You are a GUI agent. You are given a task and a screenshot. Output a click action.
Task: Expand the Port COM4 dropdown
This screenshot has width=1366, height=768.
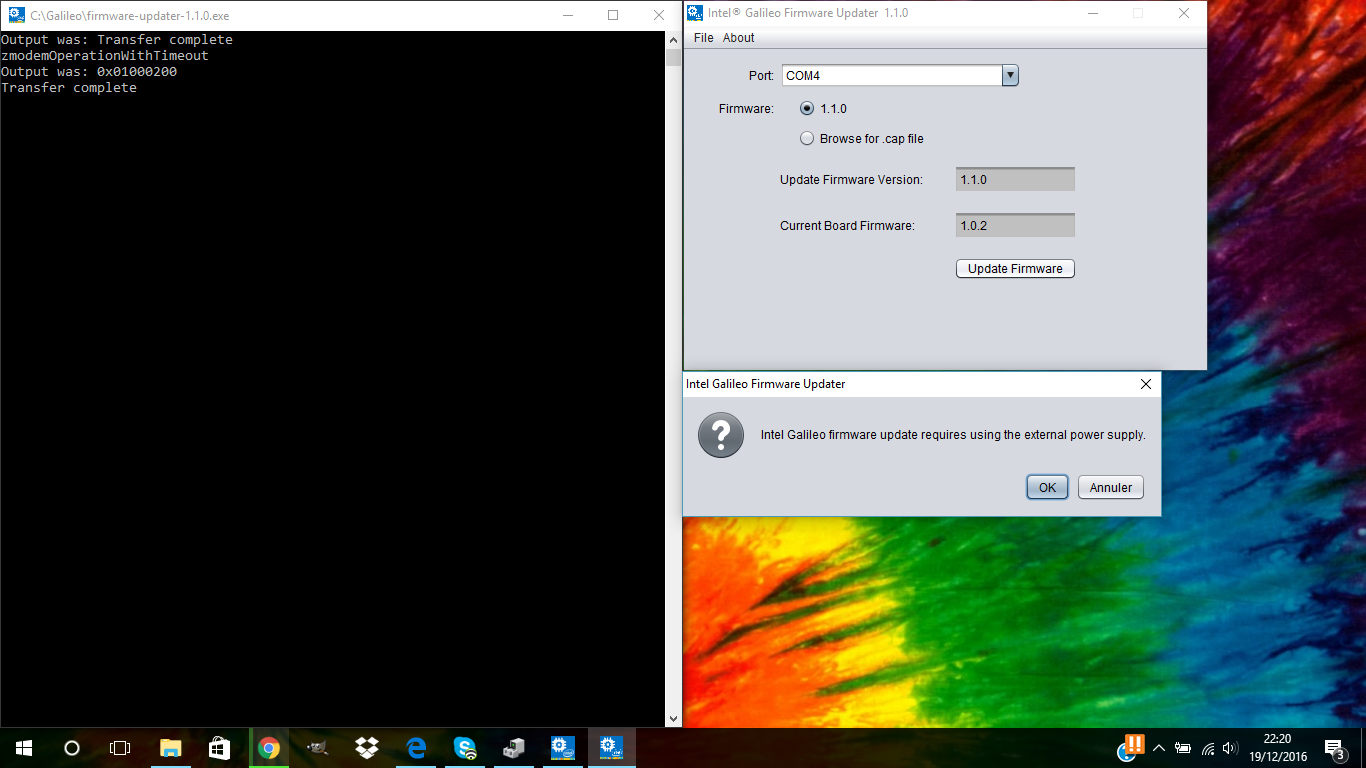(1009, 76)
